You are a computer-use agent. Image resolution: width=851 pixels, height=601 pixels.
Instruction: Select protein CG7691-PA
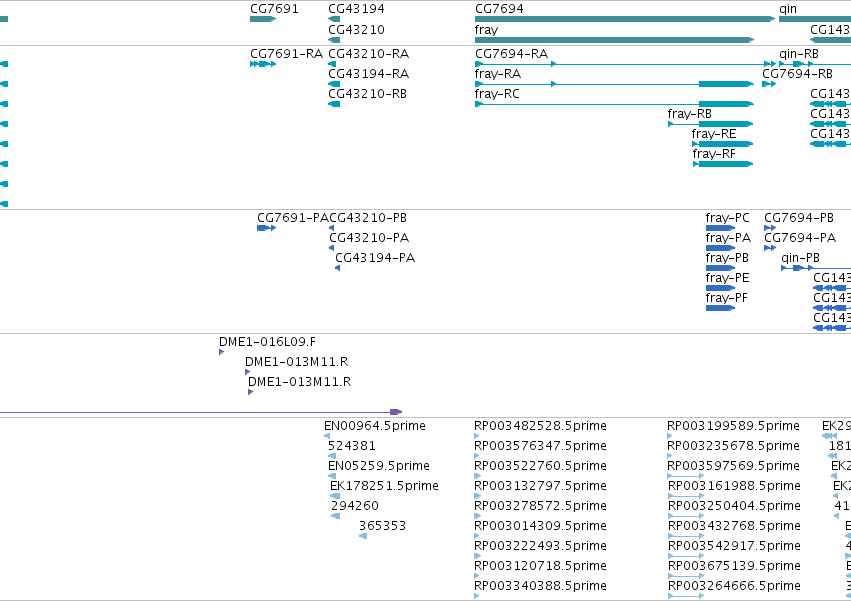(x=266, y=228)
